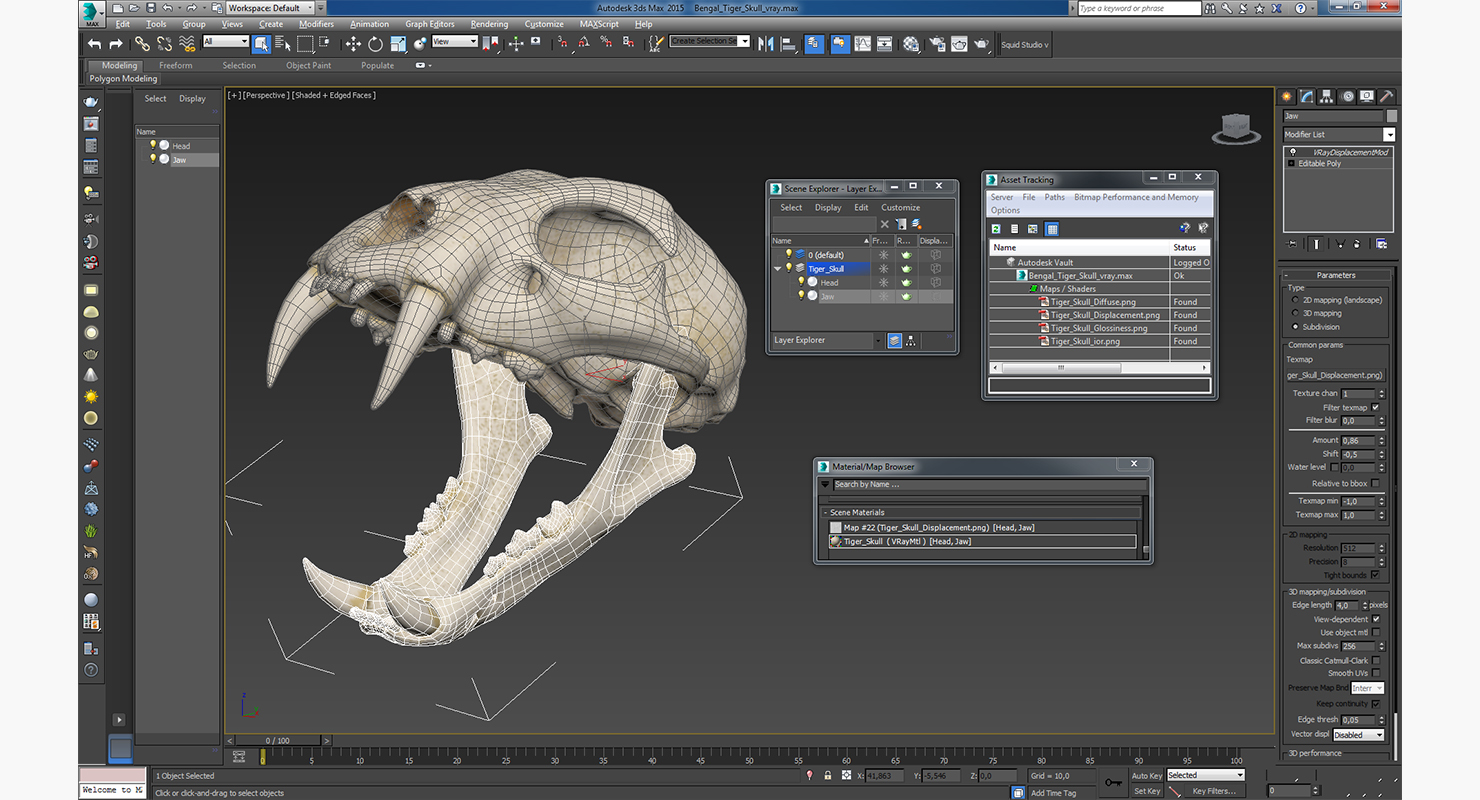The width and height of the screenshot is (1480, 800).
Task: Open the Layer Explorer dropdown arrow
Action: pyautogui.click(x=878, y=341)
